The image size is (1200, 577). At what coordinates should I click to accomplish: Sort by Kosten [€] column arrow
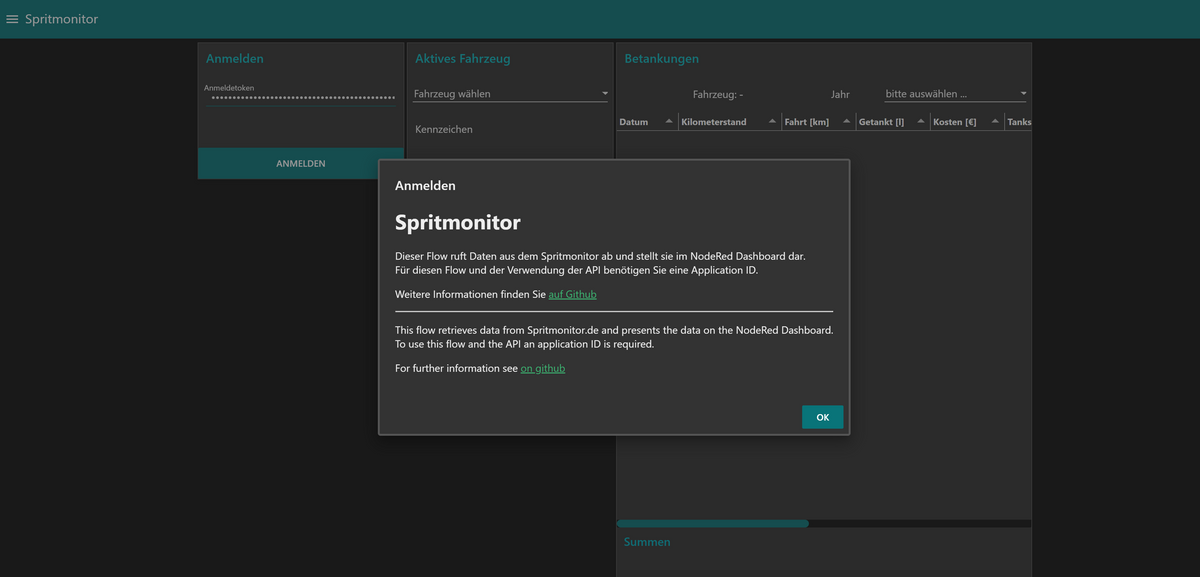pyautogui.click(x=995, y=122)
